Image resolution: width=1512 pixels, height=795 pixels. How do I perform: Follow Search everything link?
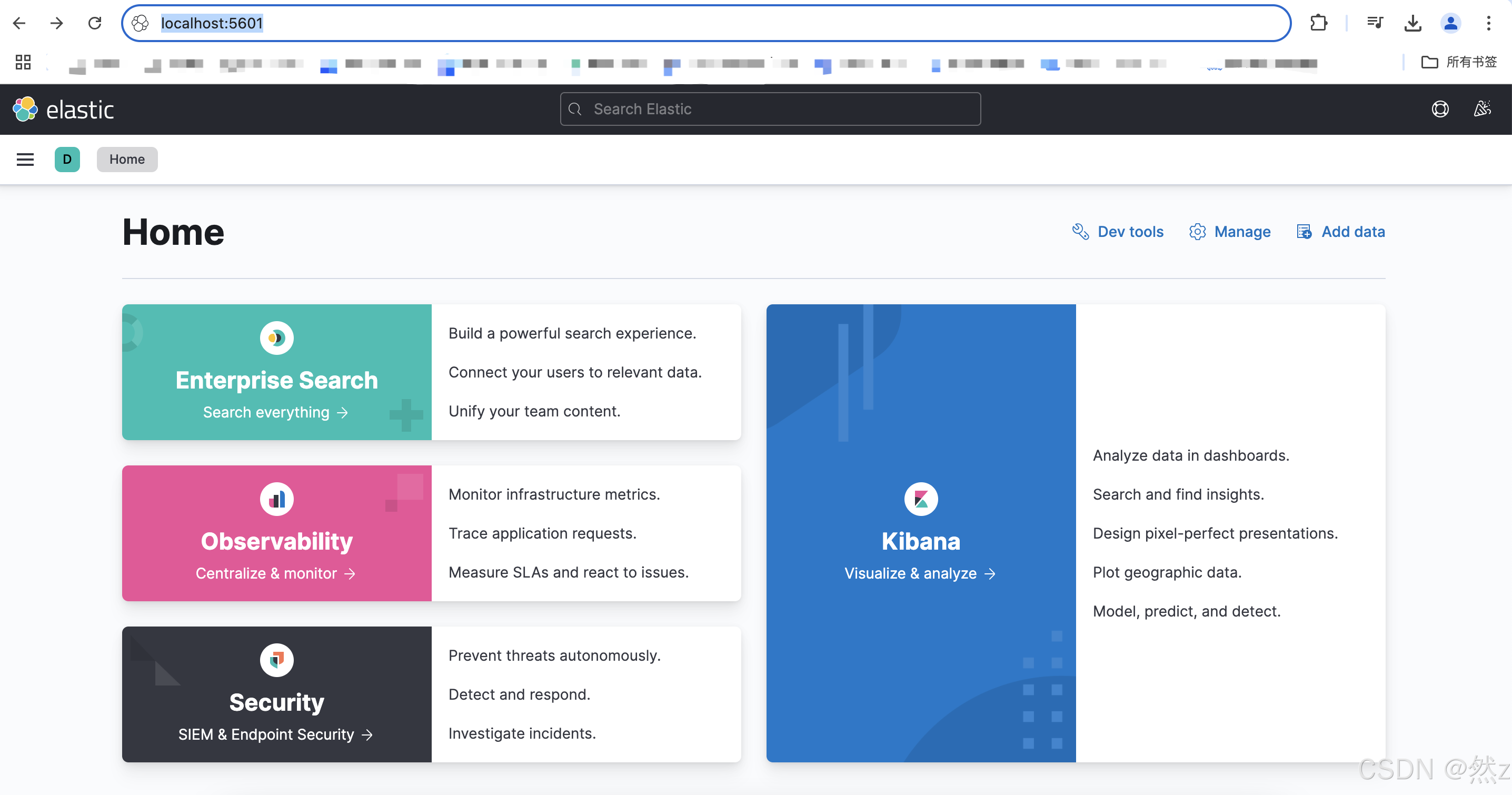pos(275,412)
